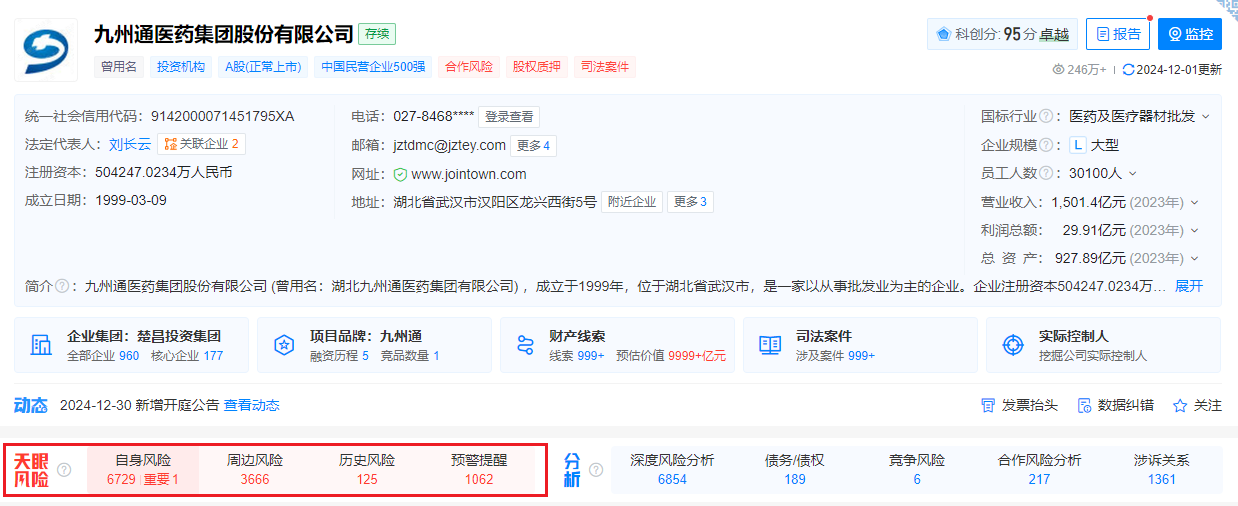This screenshot has width=1238, height=506.
Task: Select the 中国民营企业500强 tag
Action: [373, 67]
